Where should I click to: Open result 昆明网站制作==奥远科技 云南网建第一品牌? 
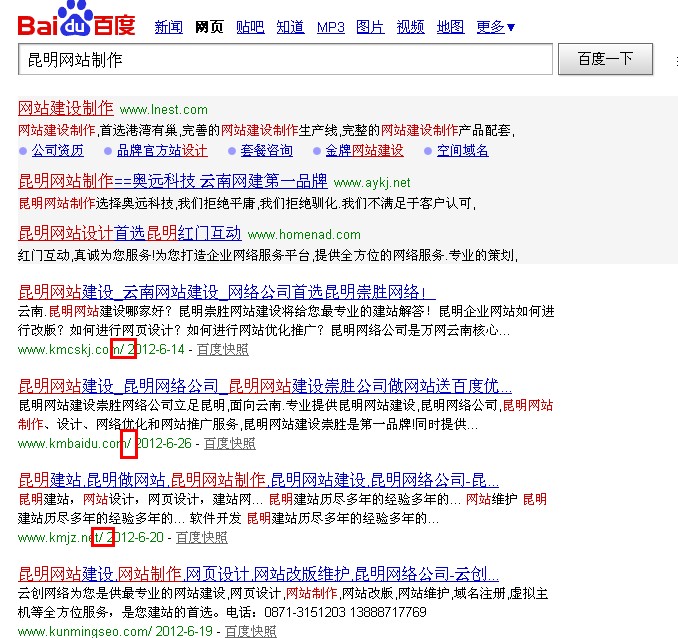point(173,181)
